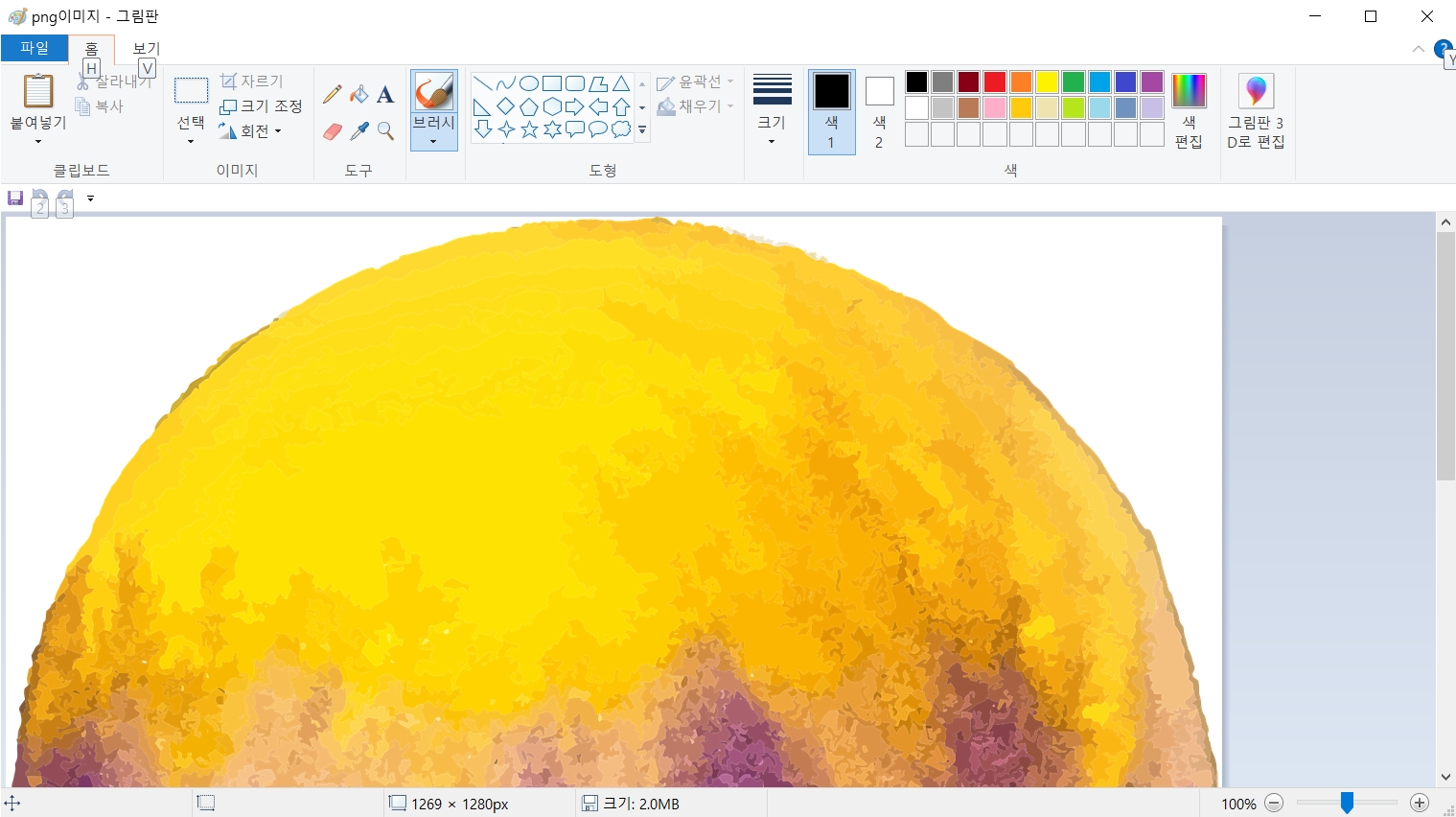
Task: Open the File tab
Action: point(35,48)
